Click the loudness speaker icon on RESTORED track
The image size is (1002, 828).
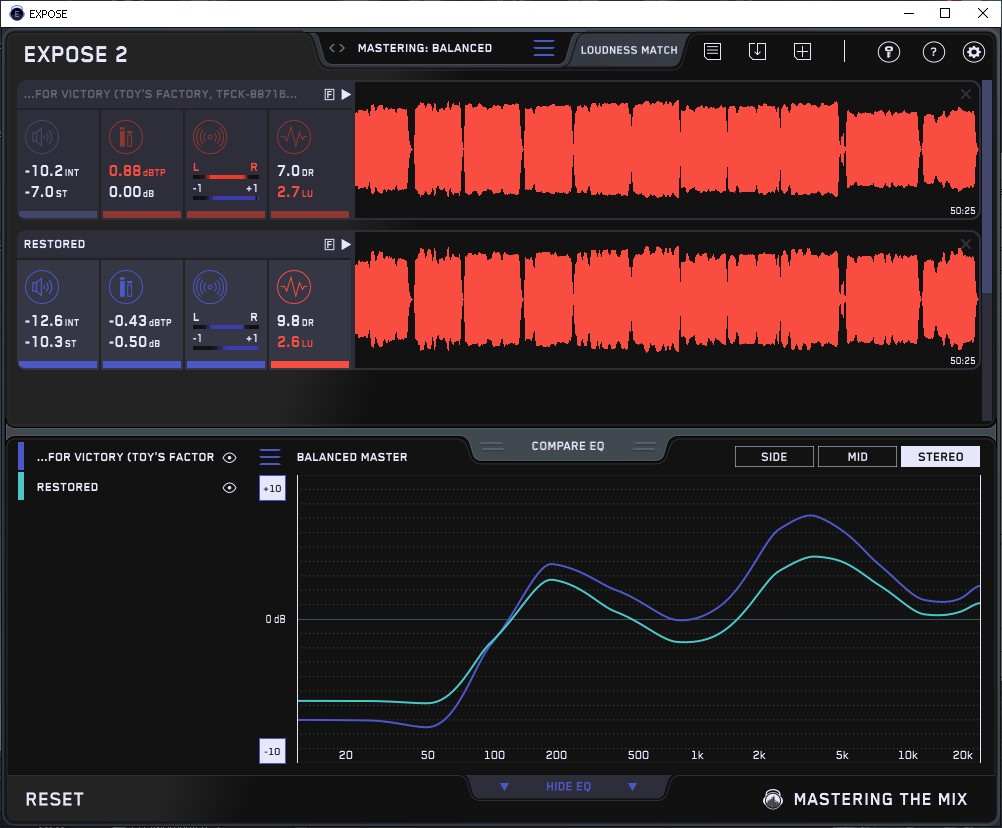pyautogui.click(x=41, y=288)
